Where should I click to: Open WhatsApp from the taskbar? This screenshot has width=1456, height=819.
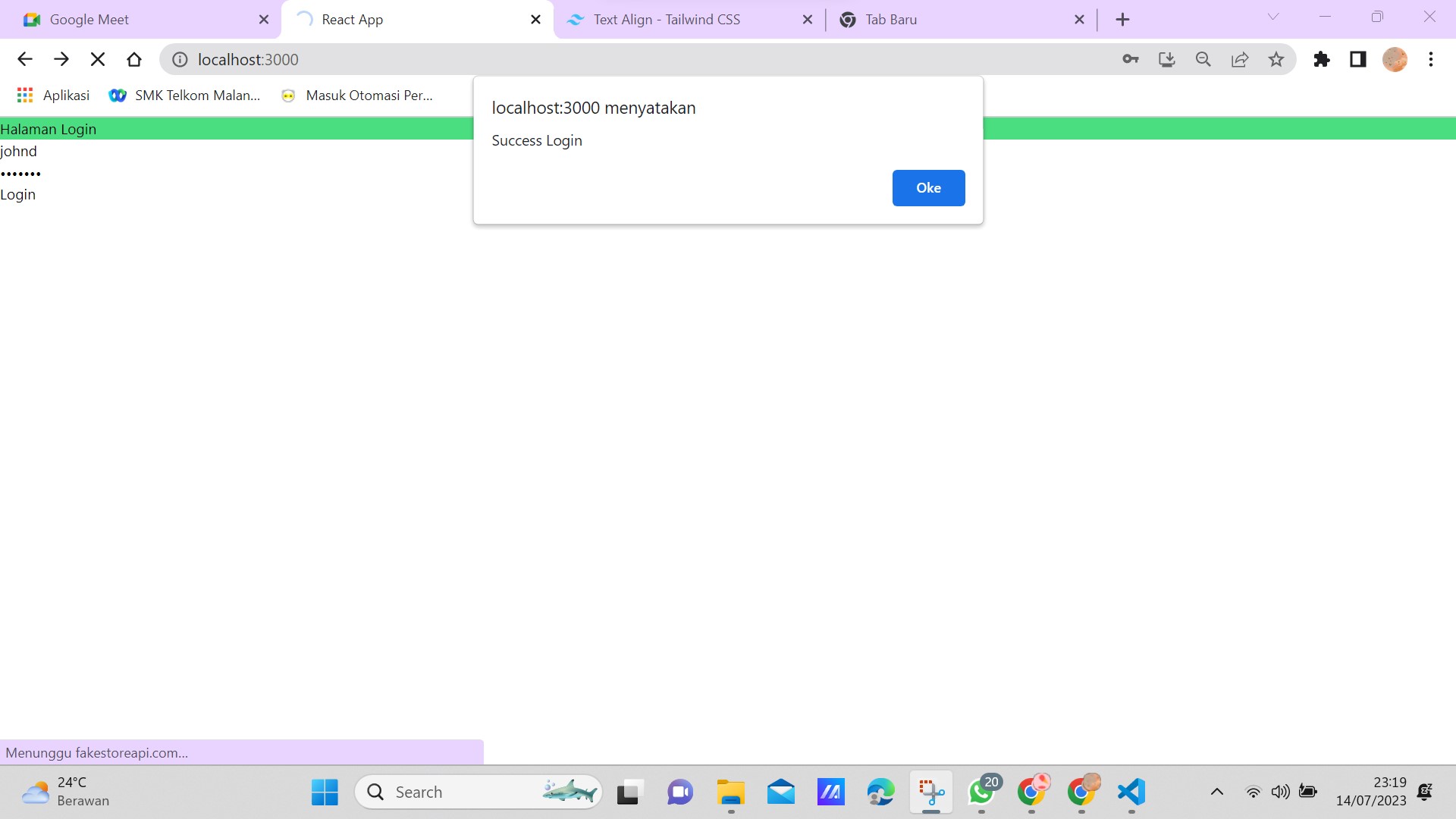[x=981, y=791]
